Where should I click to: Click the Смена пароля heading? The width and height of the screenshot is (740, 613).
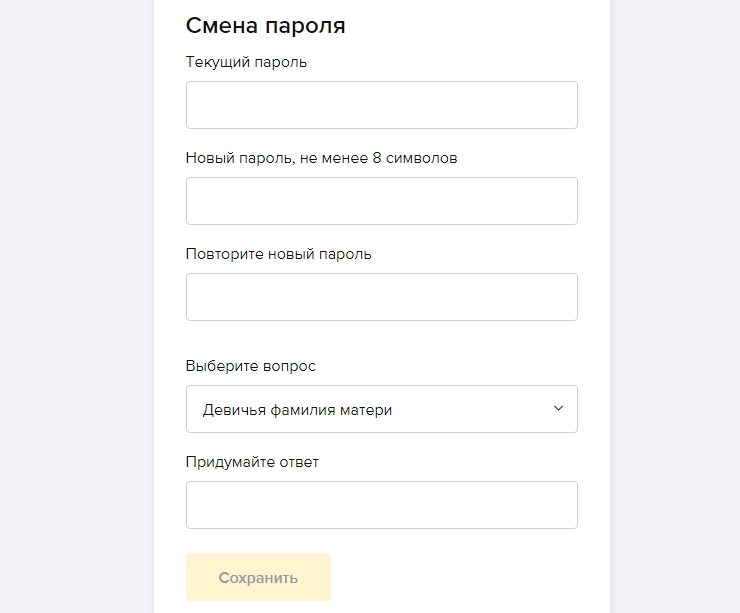pyautogui.click(x=265, y=26)
